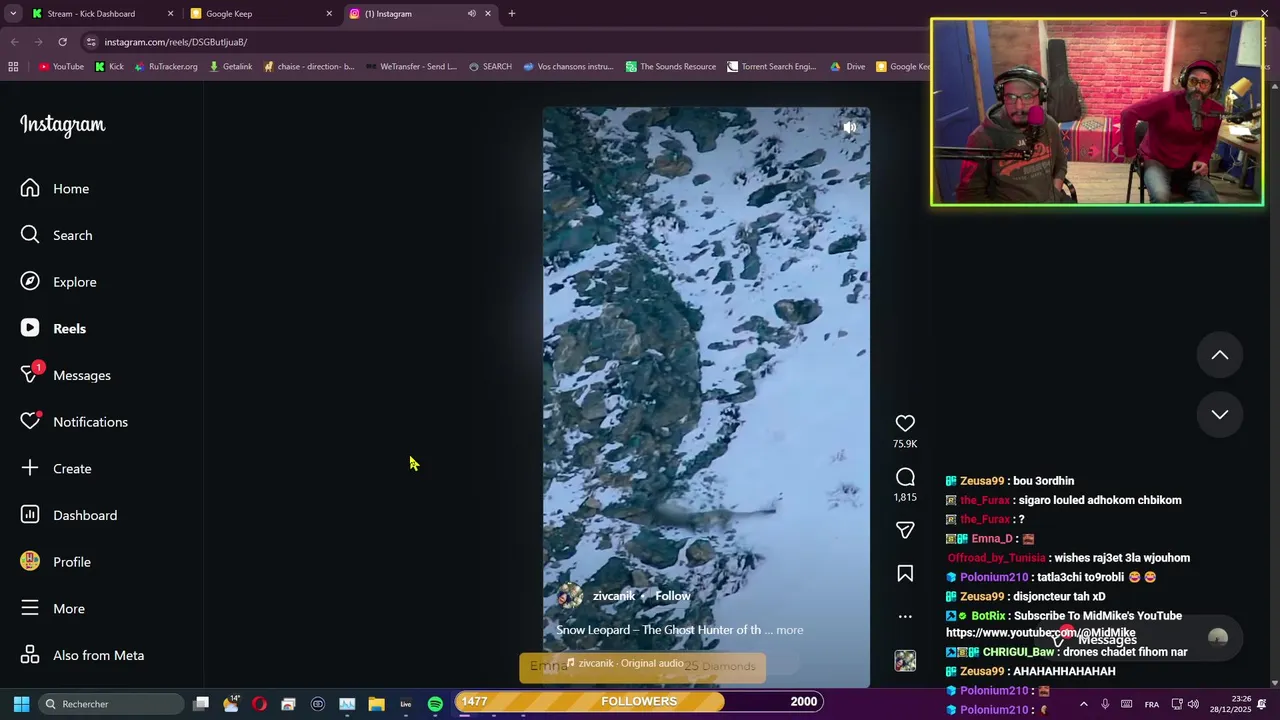Open the professional Dashboard
This screenshot has height=720, width=1280.
69,515
